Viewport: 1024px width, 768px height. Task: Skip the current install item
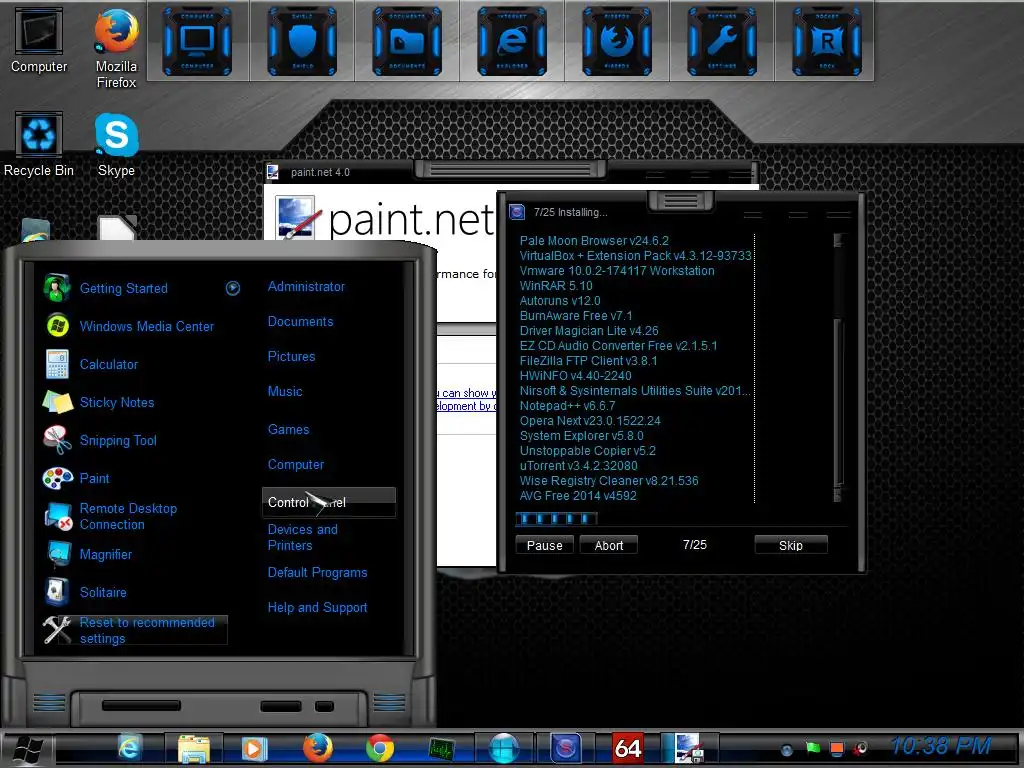790,545
